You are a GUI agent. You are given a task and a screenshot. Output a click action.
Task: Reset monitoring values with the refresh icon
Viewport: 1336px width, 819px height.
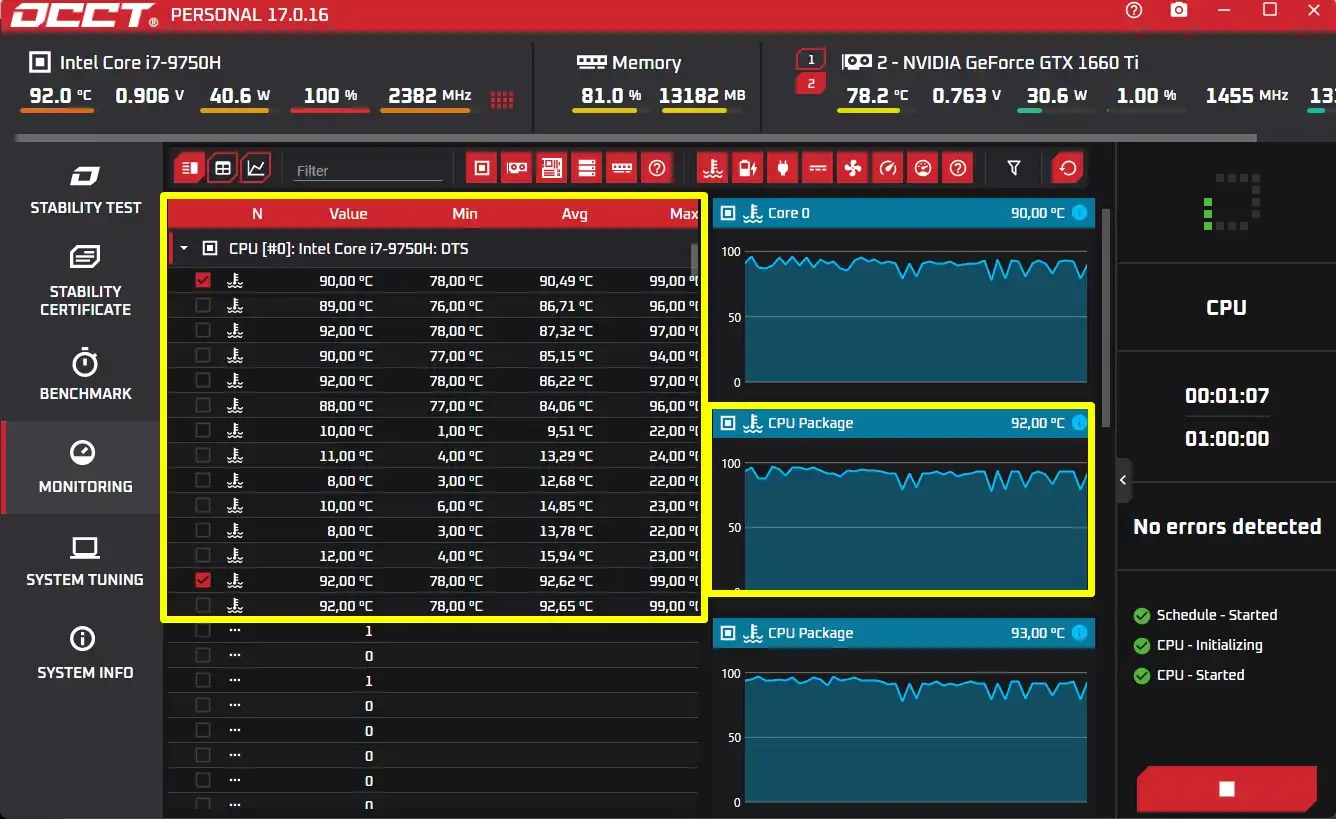tap(1068, 168)
